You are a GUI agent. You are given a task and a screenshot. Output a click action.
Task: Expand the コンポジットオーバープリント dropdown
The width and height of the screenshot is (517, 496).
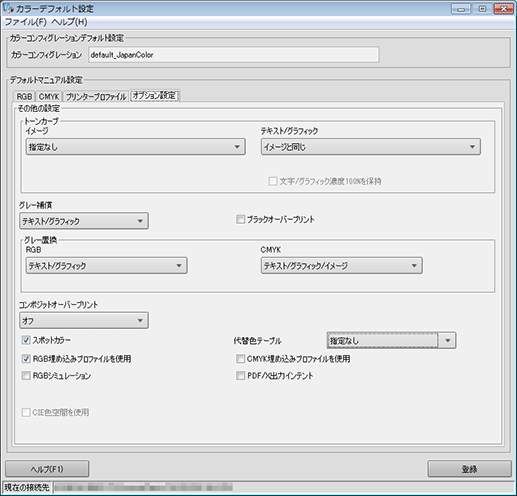click(84, 320)
